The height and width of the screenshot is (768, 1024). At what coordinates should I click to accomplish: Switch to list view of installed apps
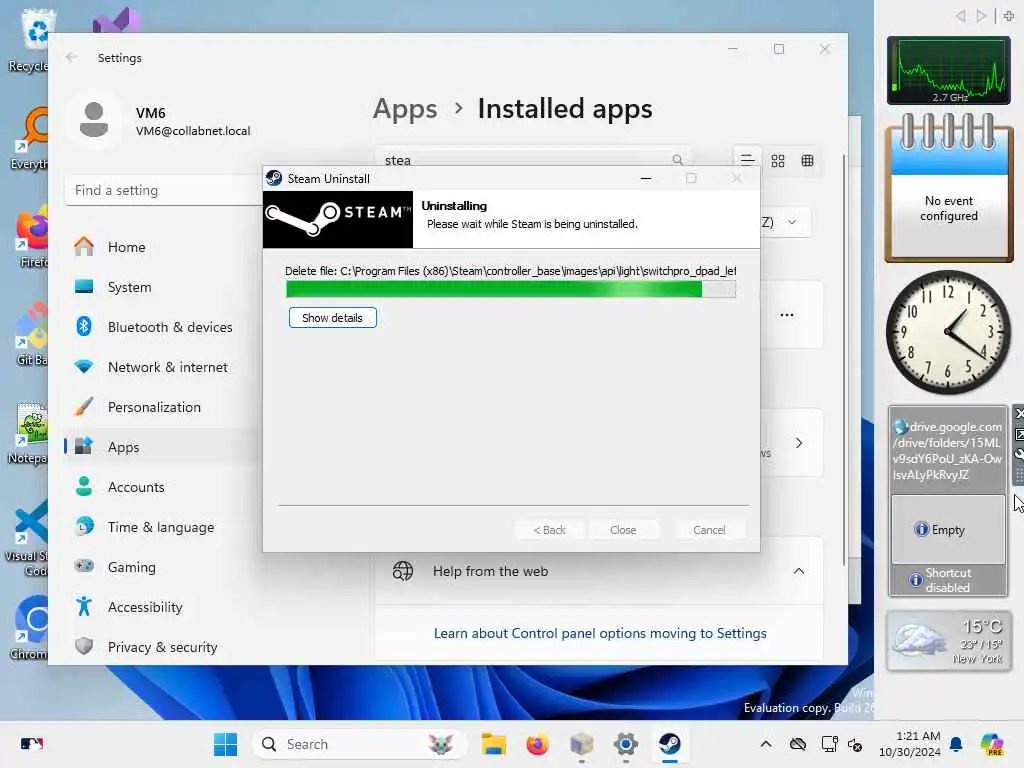click(x=747, y=160)
